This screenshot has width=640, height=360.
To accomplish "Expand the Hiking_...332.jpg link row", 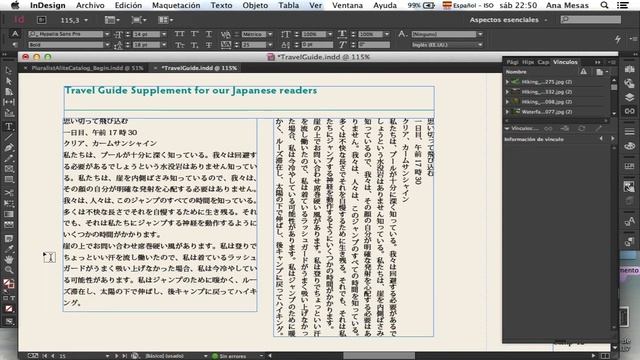I will click(507, 92).
